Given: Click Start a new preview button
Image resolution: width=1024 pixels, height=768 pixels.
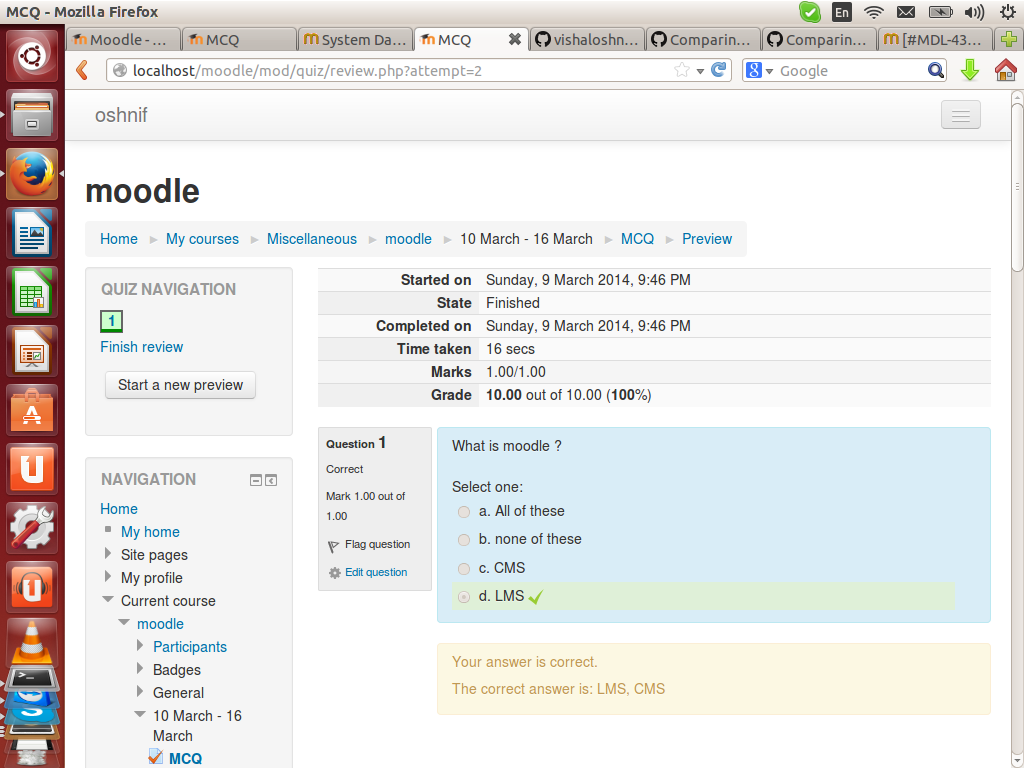Looking at the screenshot, I should point(180,385).
